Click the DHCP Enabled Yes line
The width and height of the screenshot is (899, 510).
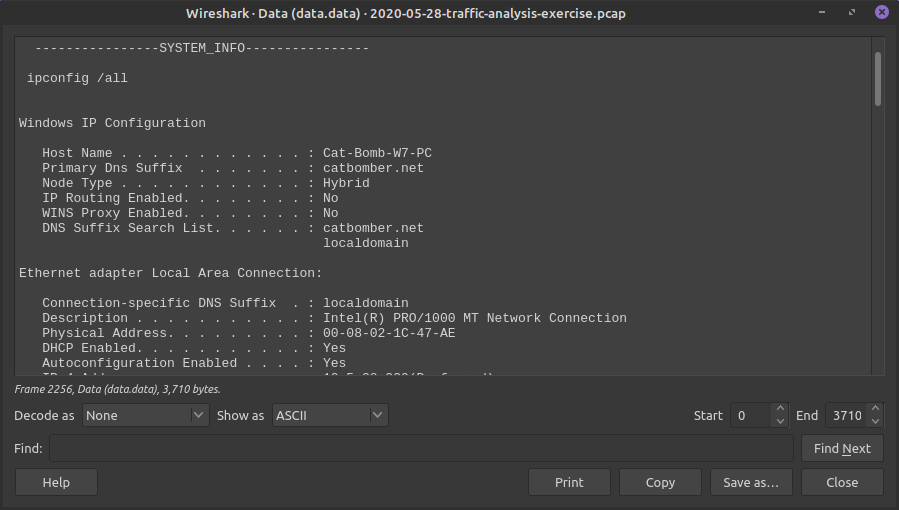pyautogui.click(x=194, y=348)
